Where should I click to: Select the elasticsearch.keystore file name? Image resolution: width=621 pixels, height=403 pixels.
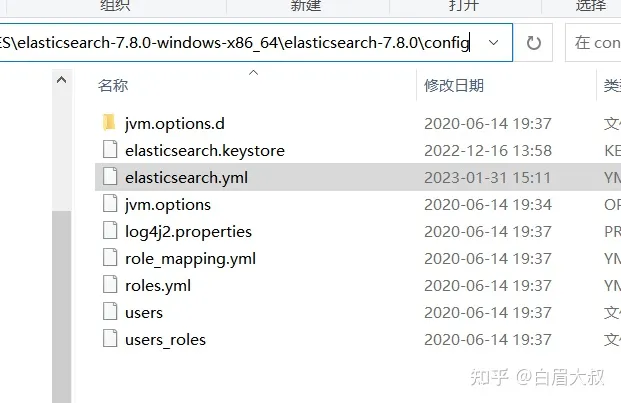click(x=205, y=150)
